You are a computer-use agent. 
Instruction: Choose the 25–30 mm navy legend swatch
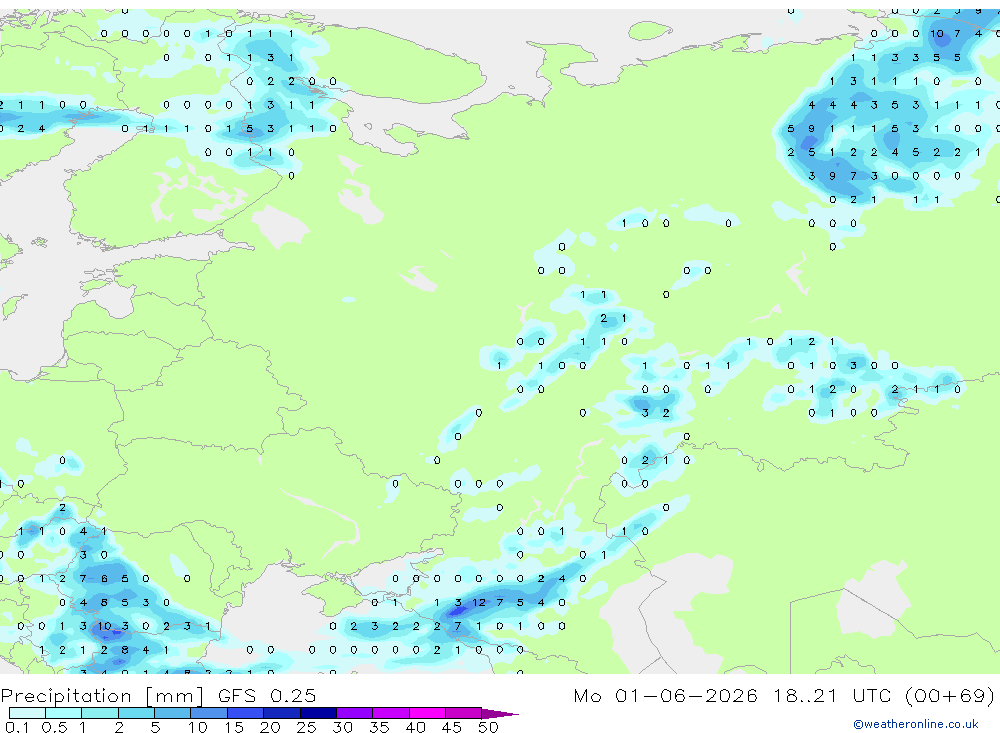tap(318, 713)
